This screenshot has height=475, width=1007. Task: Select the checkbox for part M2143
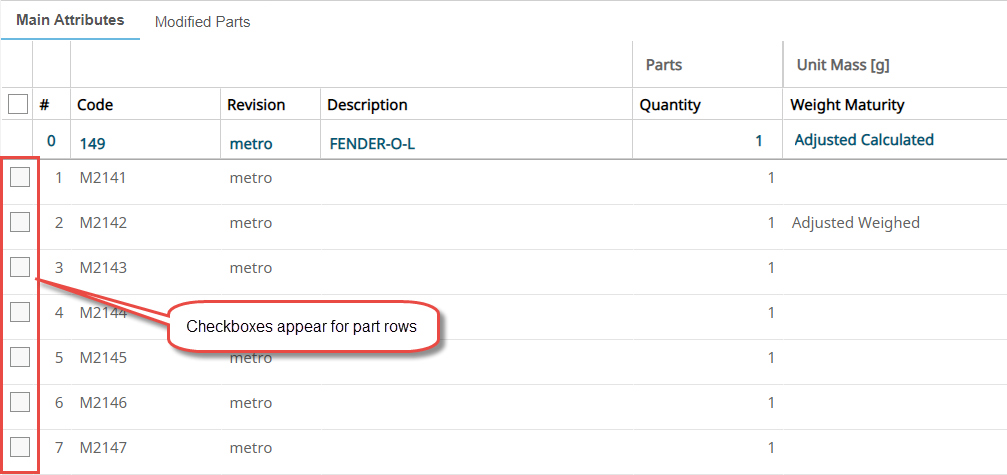(x=20, y=267)
